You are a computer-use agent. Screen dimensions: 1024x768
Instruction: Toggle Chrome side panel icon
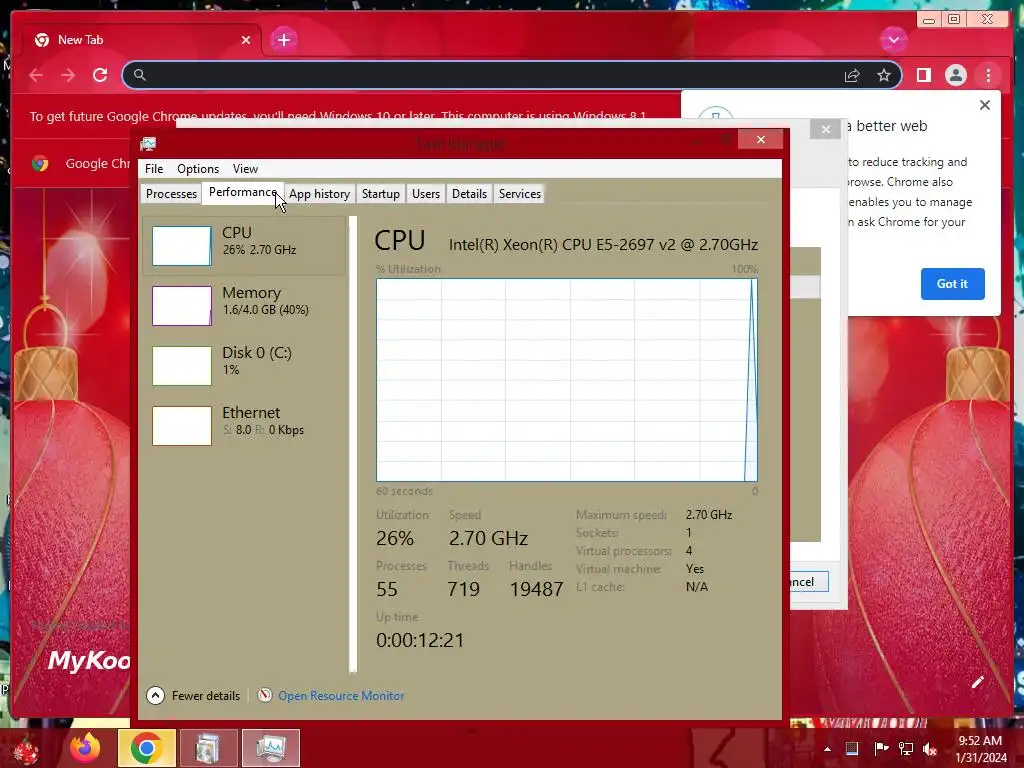coord(923,75)
